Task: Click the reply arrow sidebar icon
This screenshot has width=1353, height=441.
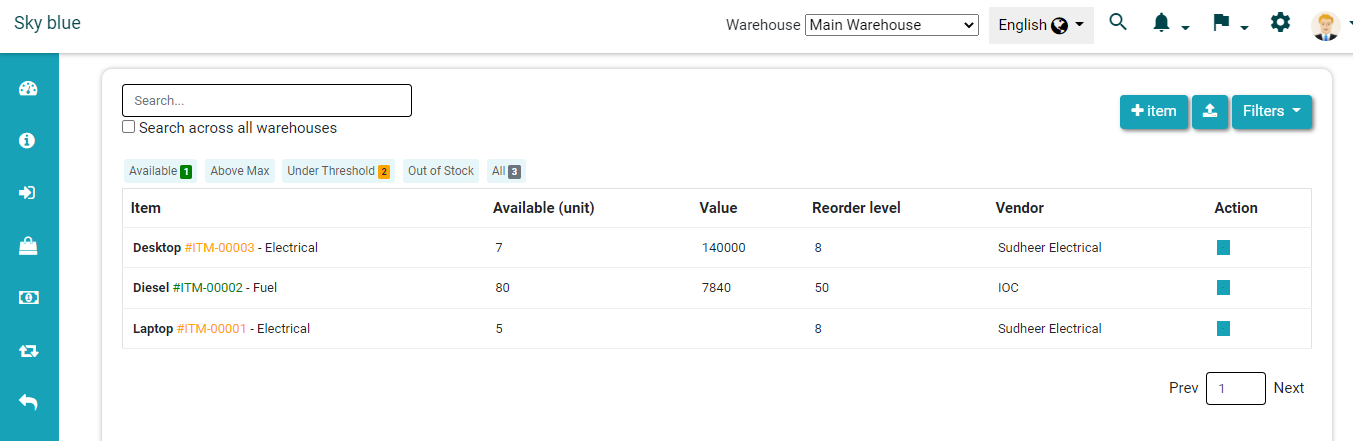Action: pos(28,402)
